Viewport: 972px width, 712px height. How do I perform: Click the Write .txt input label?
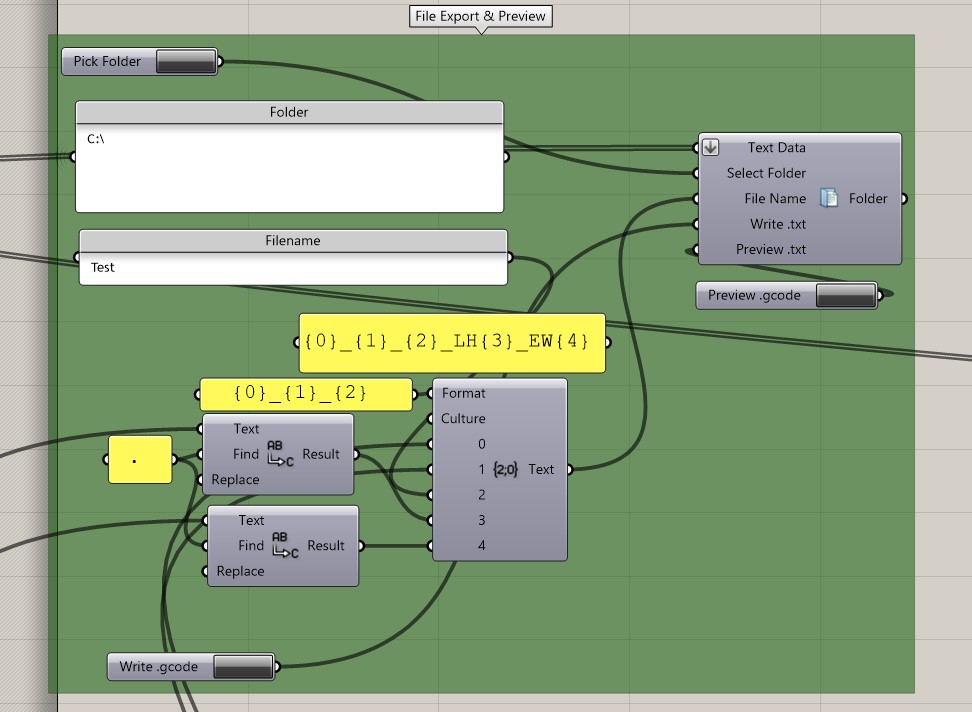point(777,224)
